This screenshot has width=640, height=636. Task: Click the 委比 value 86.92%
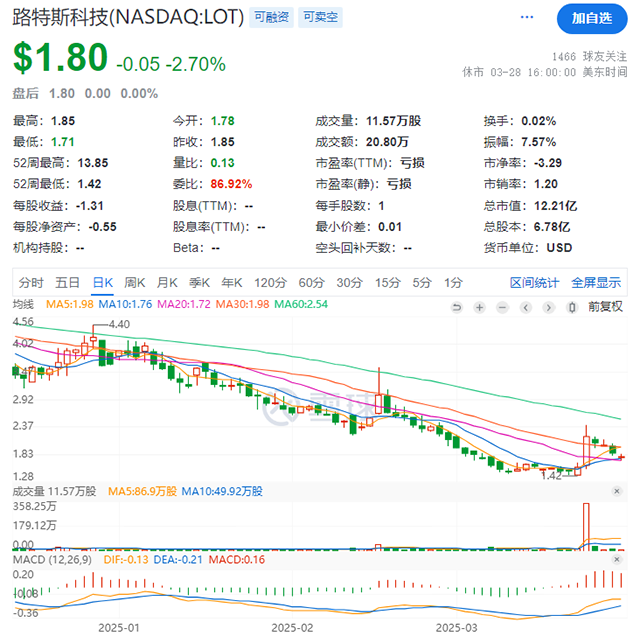pyautogui.click(x=231, y=184)
